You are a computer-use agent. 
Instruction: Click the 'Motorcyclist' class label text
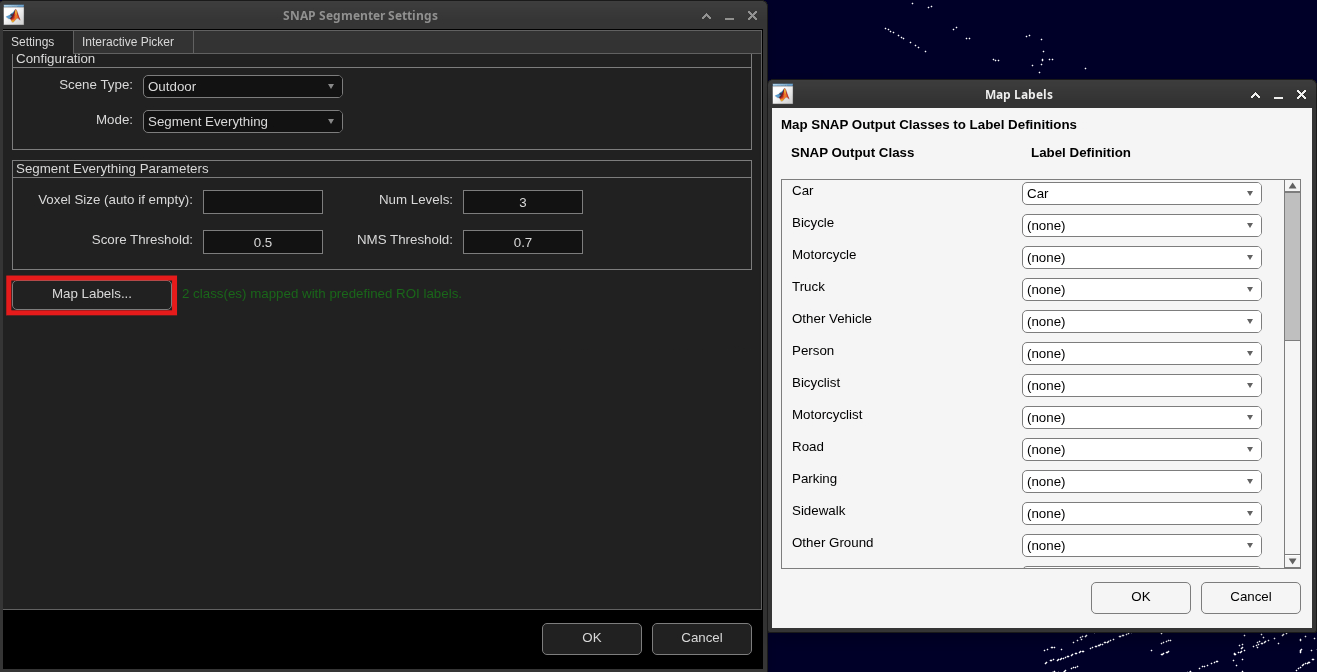(x=827, y=415)
